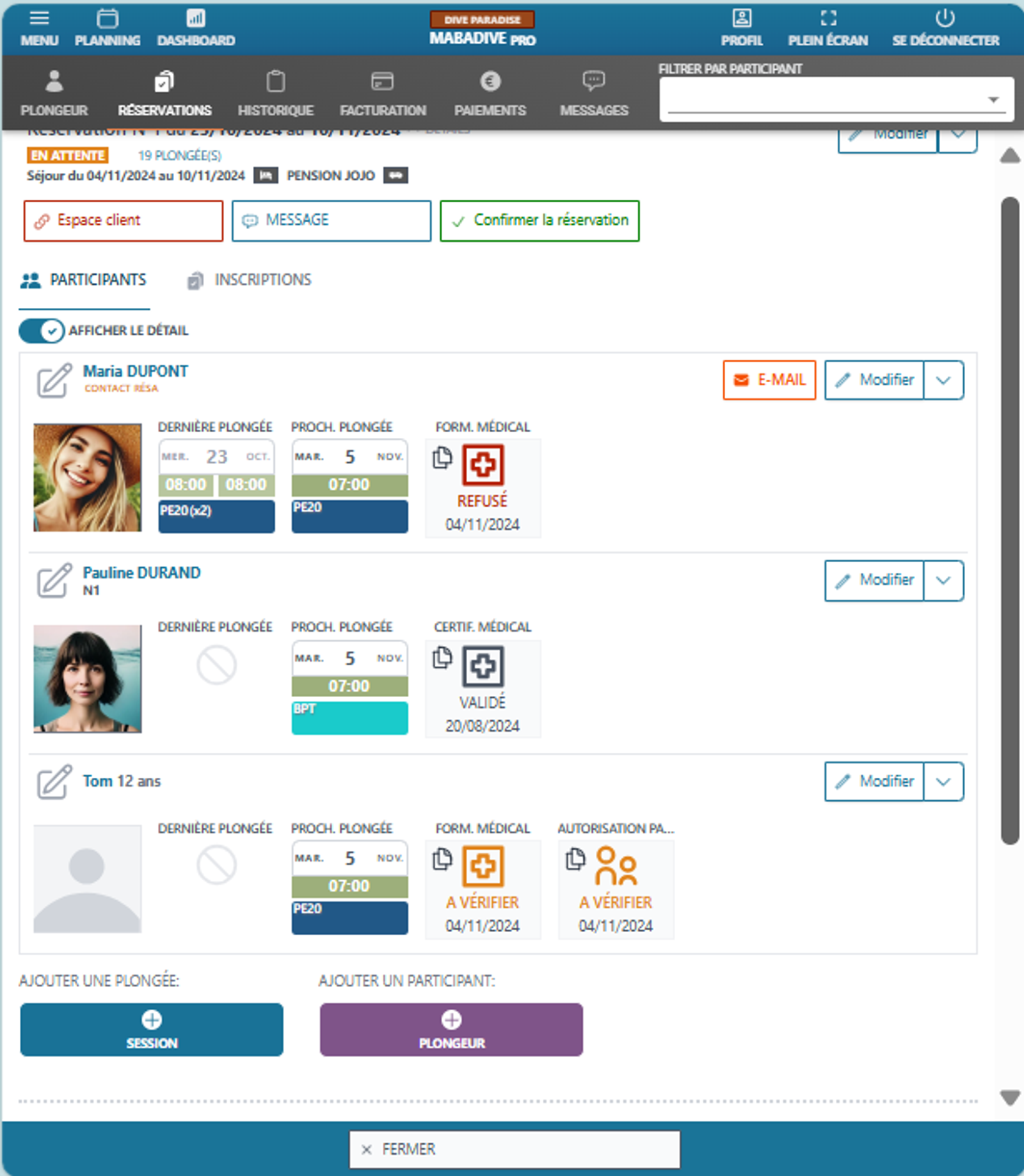Click Maria DUPONT's profile photo

[88, 478]
